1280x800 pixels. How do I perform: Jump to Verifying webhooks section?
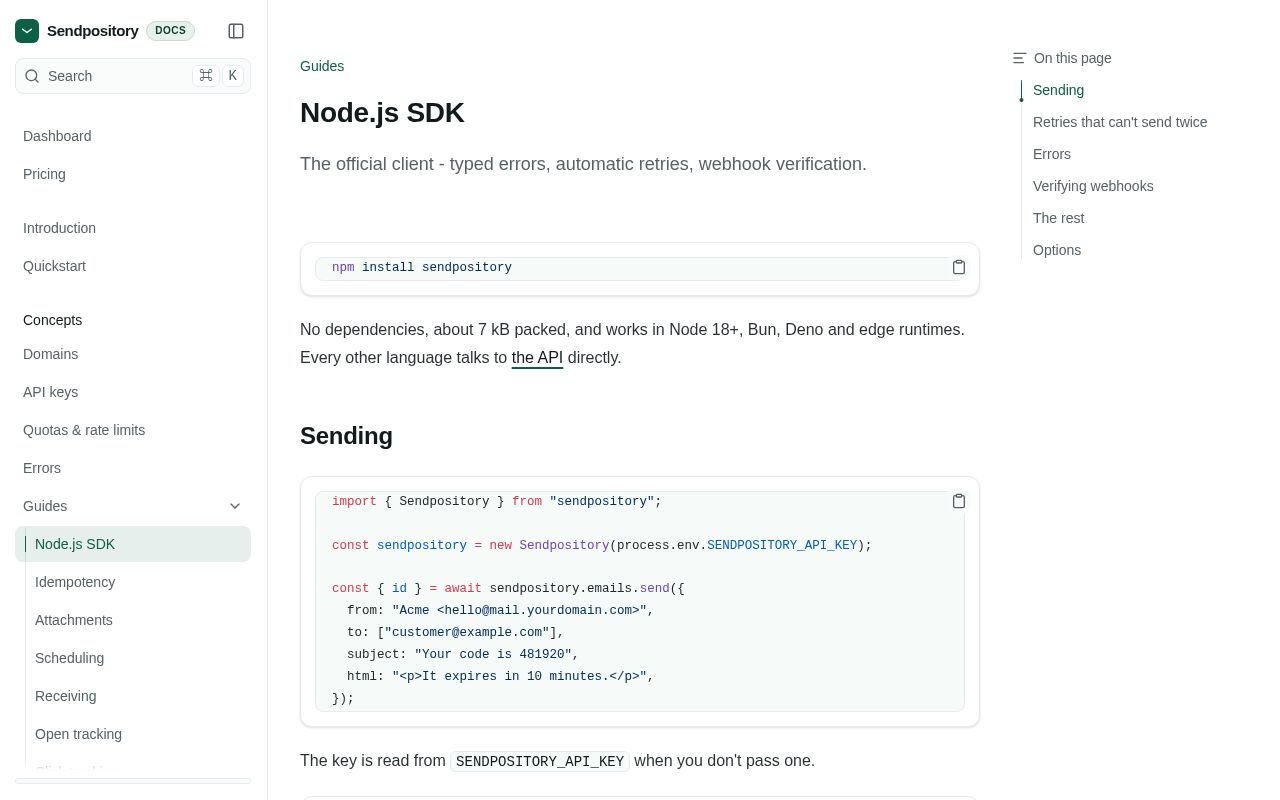[1093, 186]
